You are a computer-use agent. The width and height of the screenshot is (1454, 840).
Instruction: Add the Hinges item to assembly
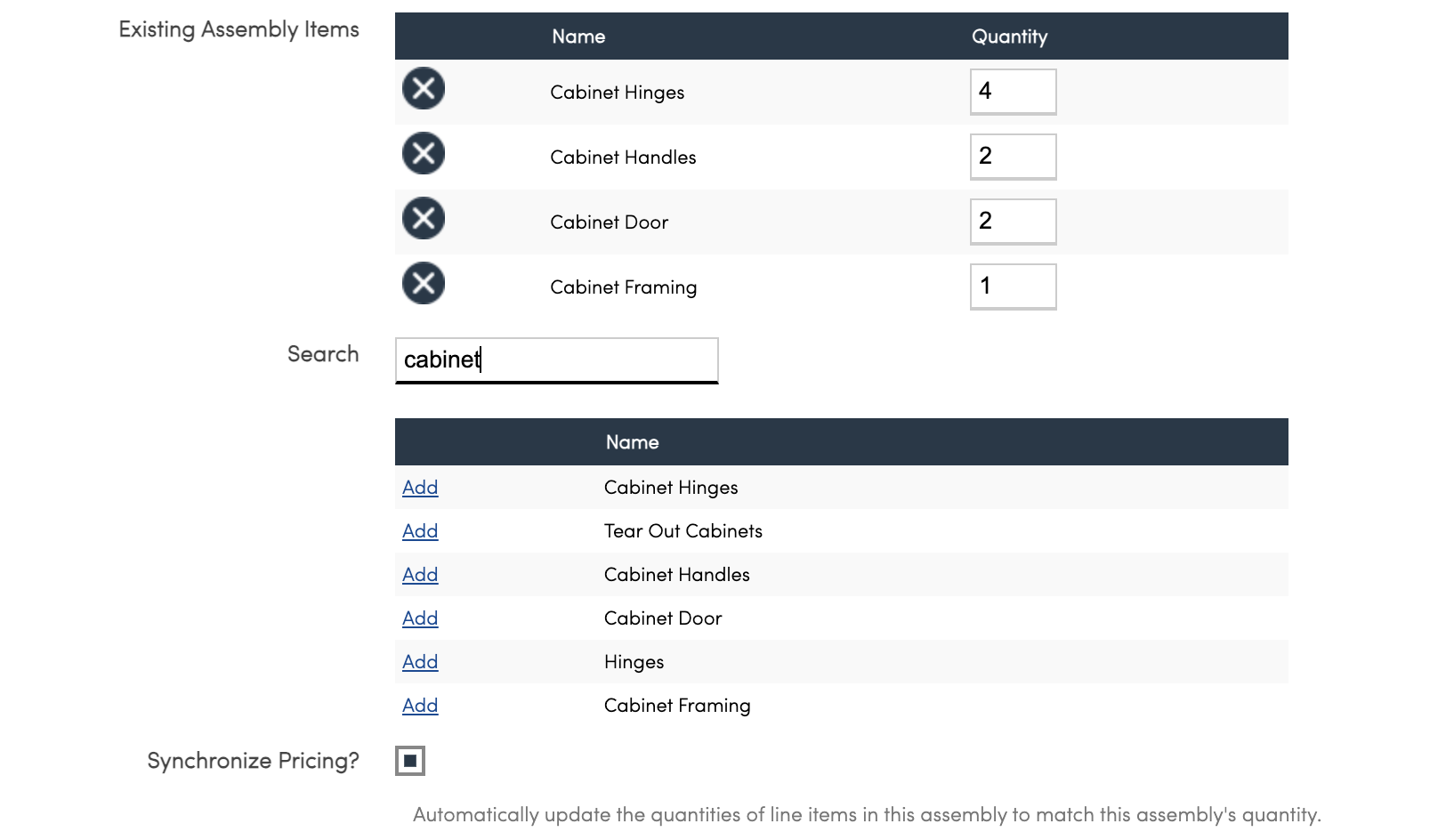(x=420, y=662)
